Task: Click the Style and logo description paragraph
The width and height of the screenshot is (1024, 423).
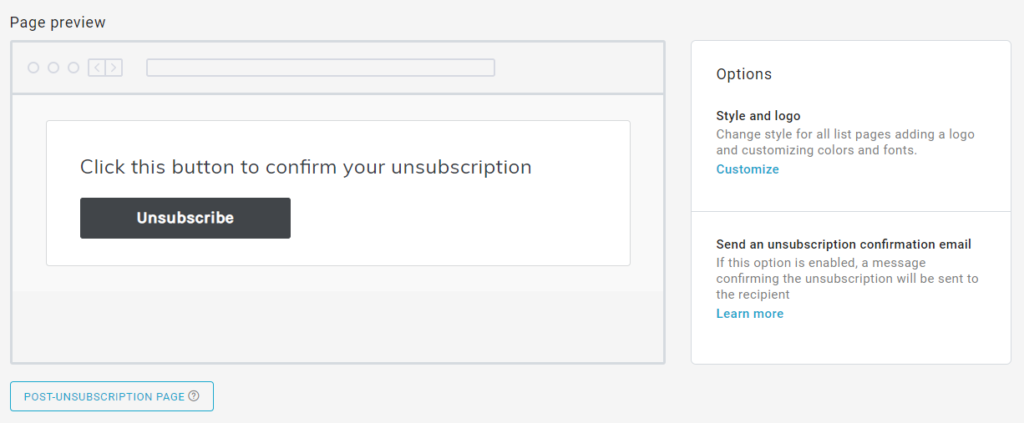Action: [845, 142]
